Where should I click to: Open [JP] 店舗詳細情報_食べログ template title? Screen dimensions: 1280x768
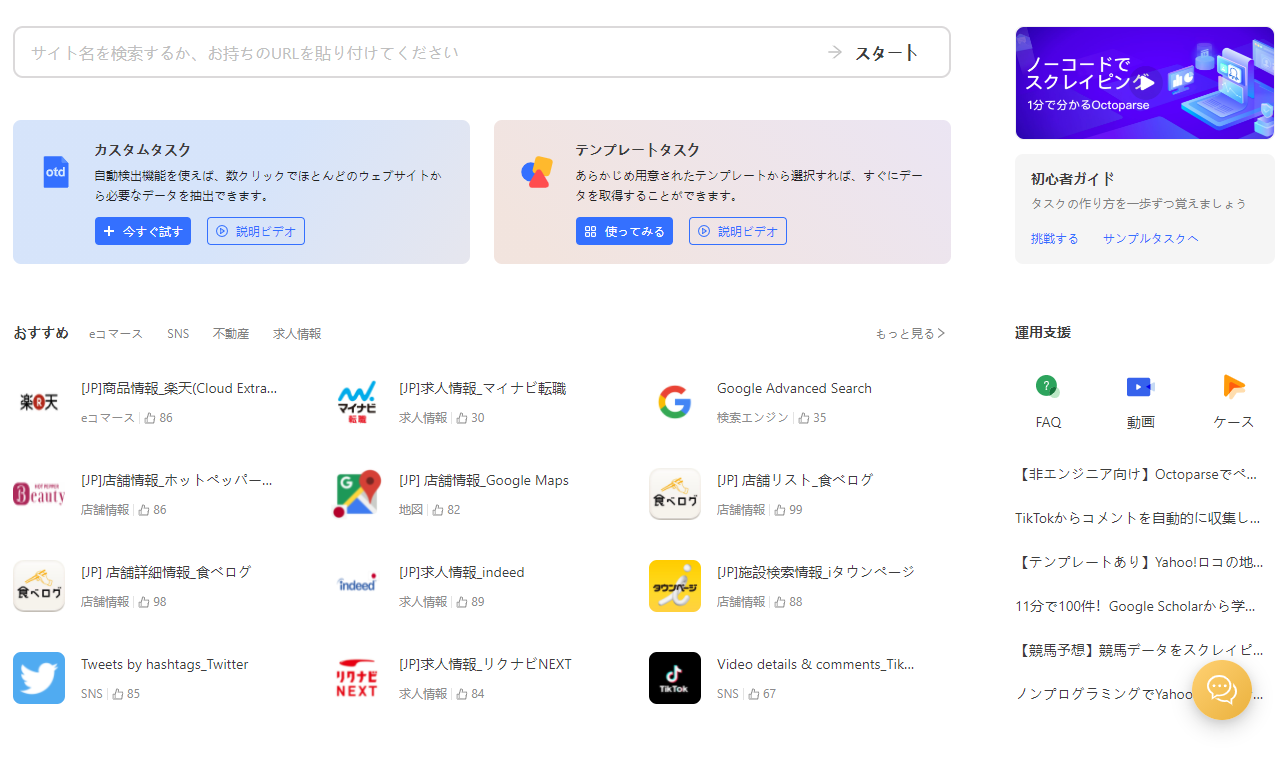click(x=166, y=572)
